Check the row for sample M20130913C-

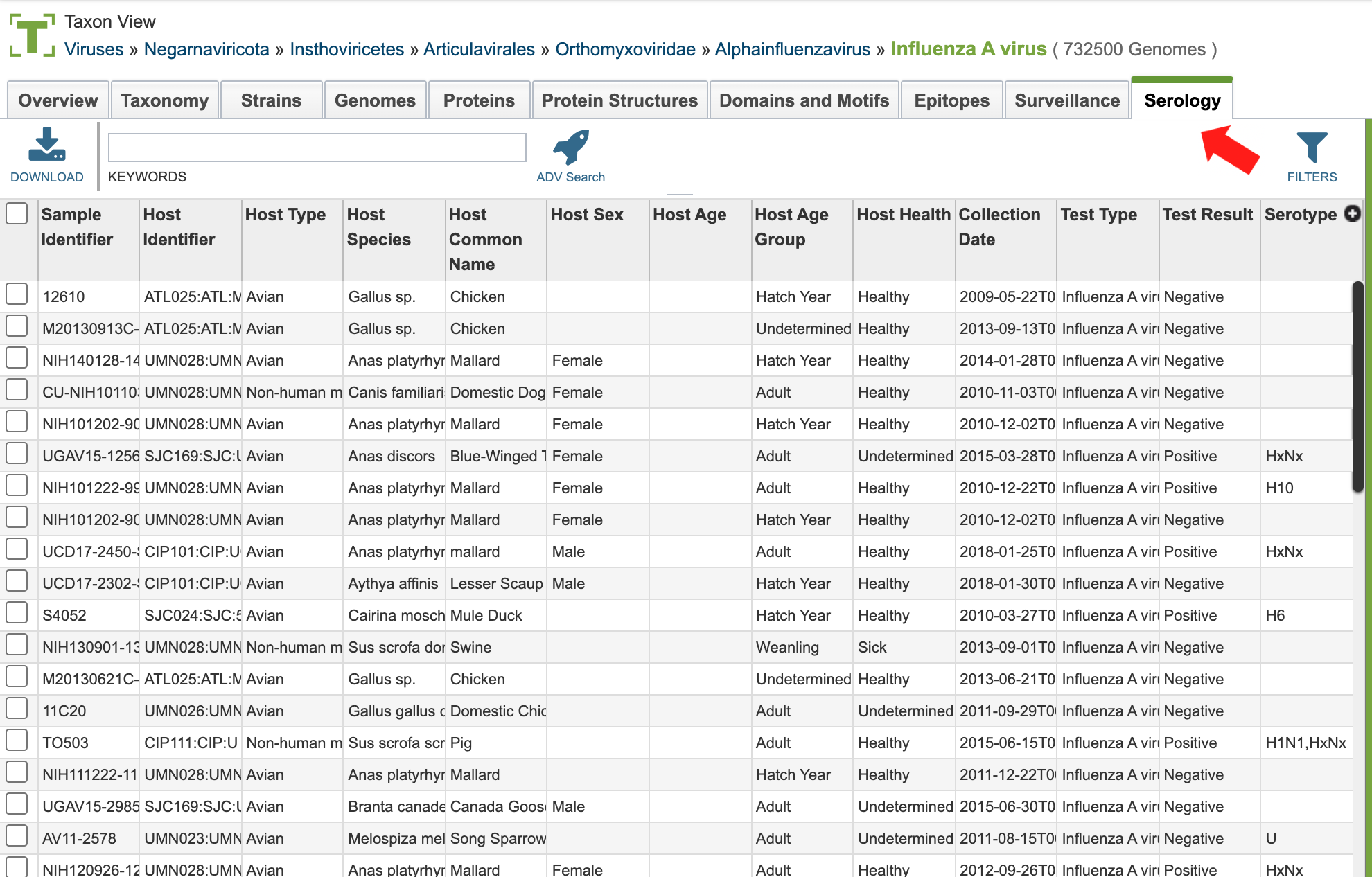(17, 326)
